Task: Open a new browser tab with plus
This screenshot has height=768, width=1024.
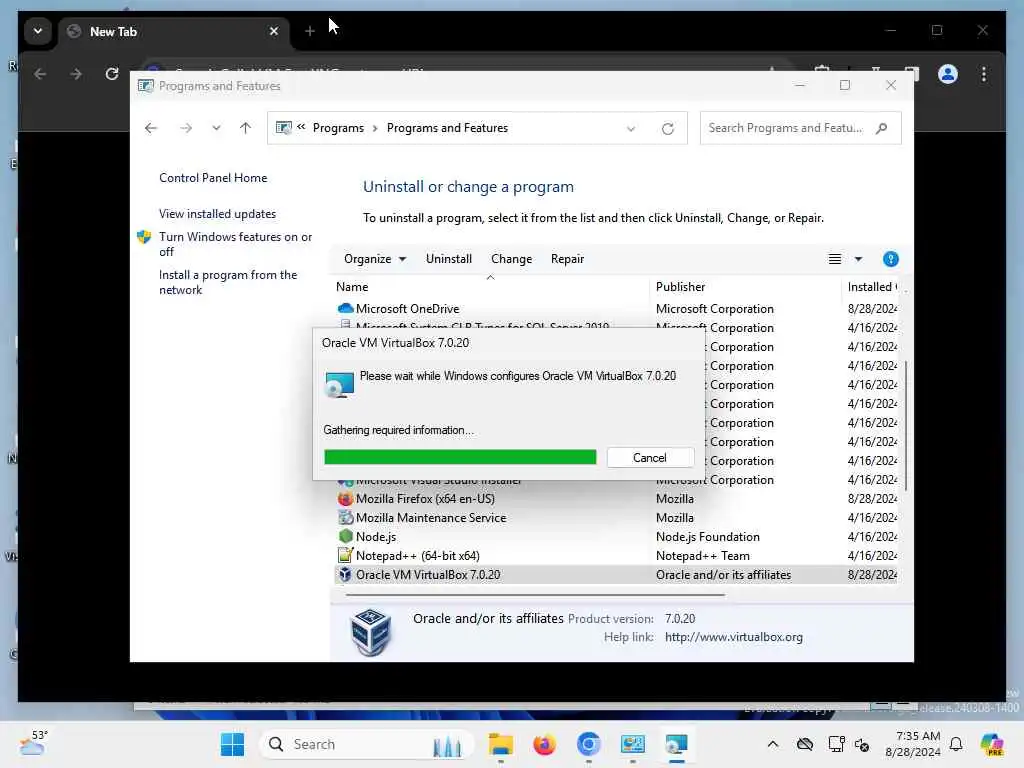Action: pyautogui.click(x=310, y=31)
